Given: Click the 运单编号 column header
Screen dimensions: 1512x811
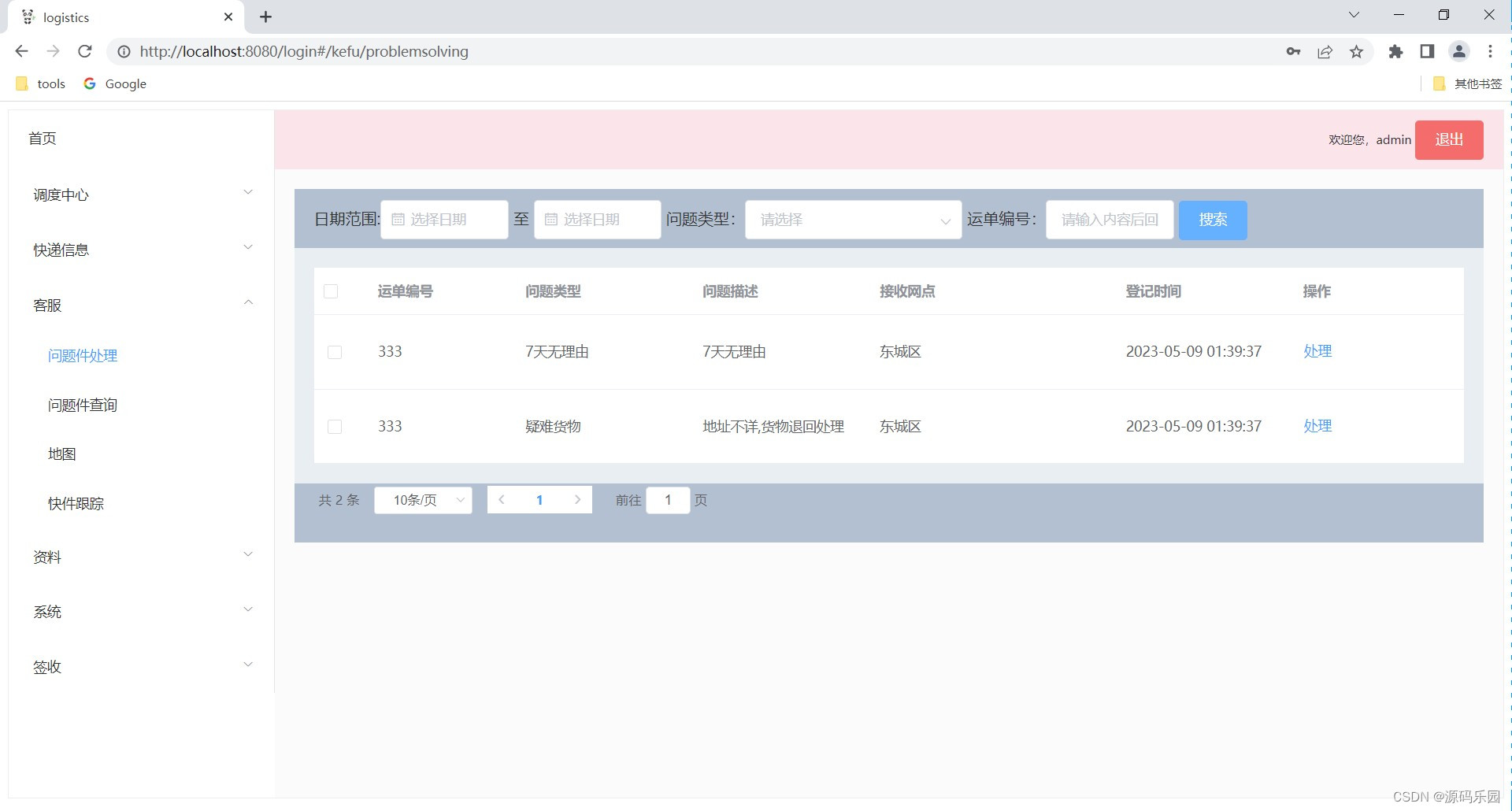Looking at the screenshot, I should (405, 291).
